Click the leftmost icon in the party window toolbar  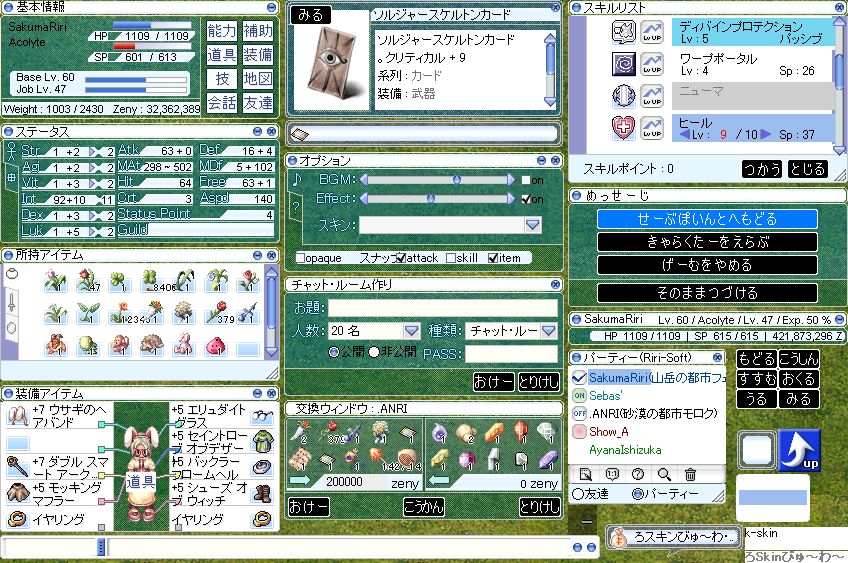pyautogui.click(x=586, y=474)
